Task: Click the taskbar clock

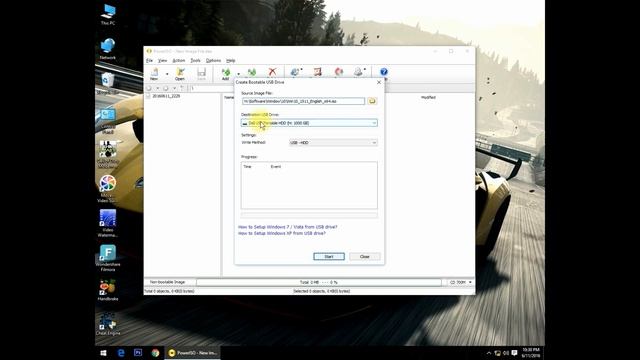Action: (x=531, y=353)
